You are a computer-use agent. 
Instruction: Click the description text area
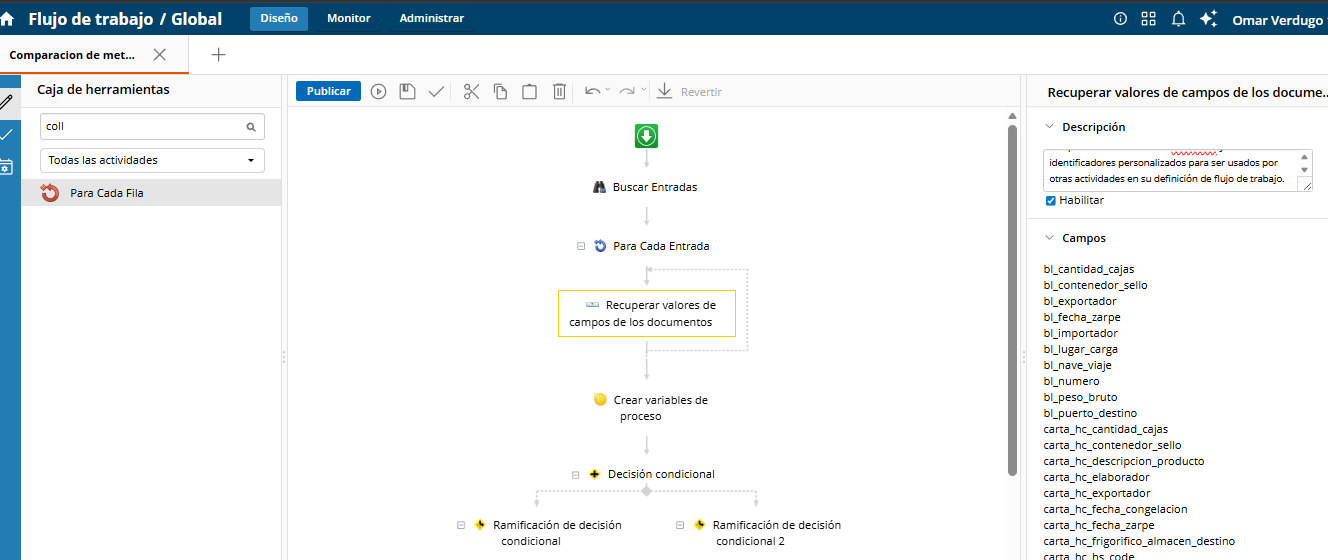(x=1170, y=170)
